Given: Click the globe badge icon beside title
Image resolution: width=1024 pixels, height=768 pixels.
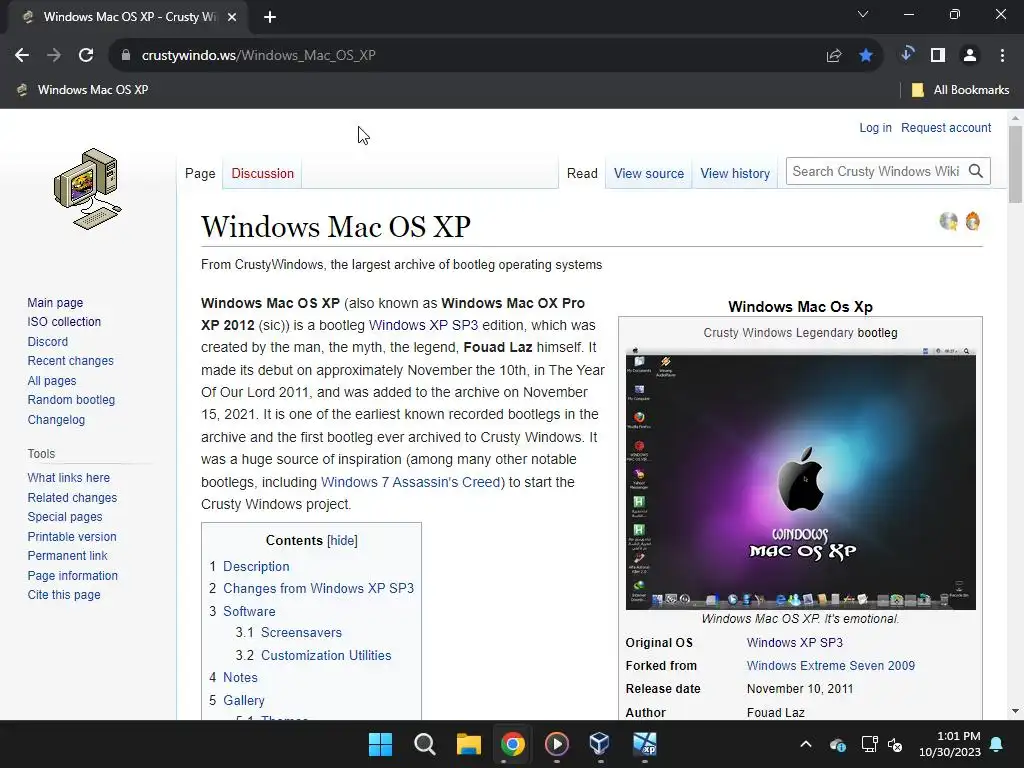Looking at the screenshot, I should [948, 221].
